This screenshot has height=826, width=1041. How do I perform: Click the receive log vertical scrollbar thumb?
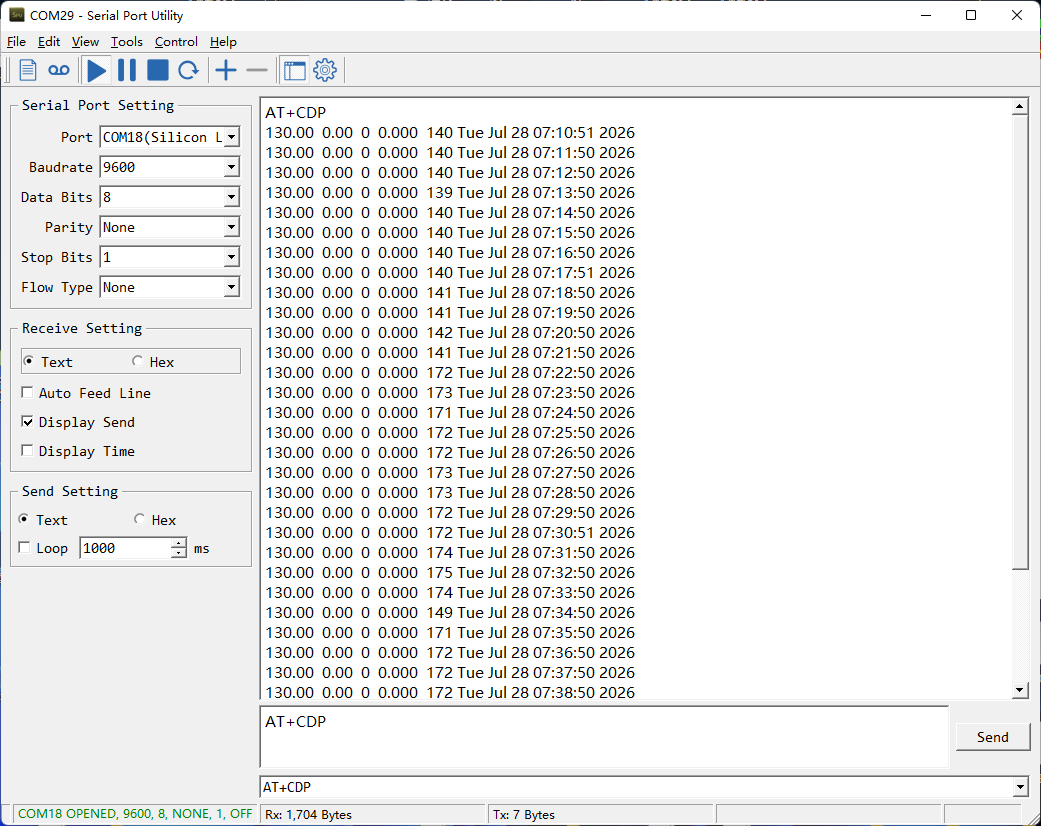(1020, 342)
